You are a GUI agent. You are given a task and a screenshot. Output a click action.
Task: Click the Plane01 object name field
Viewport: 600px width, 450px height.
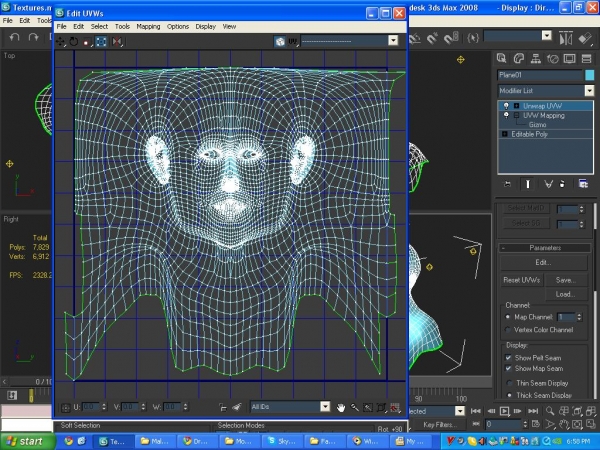click(x=540, y=75)
